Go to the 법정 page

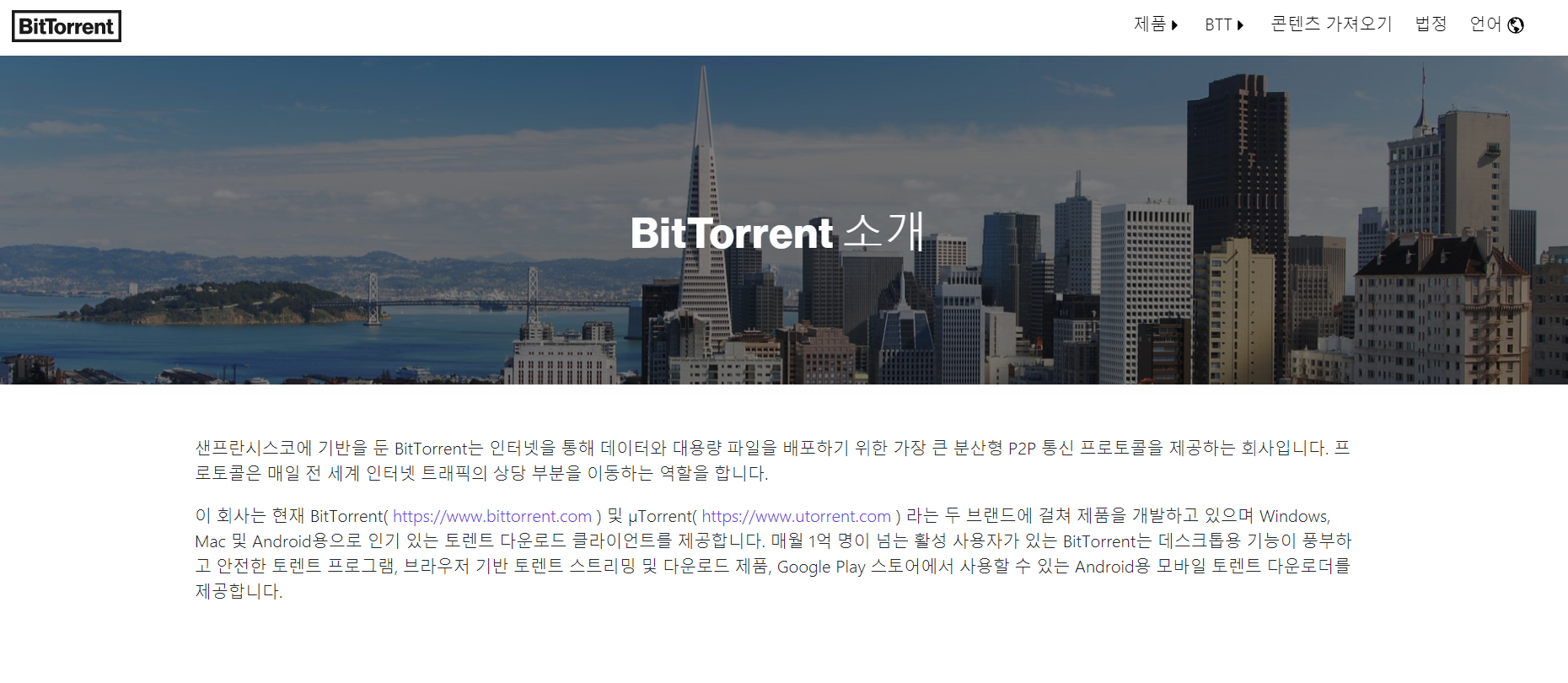click(1431, 24)
